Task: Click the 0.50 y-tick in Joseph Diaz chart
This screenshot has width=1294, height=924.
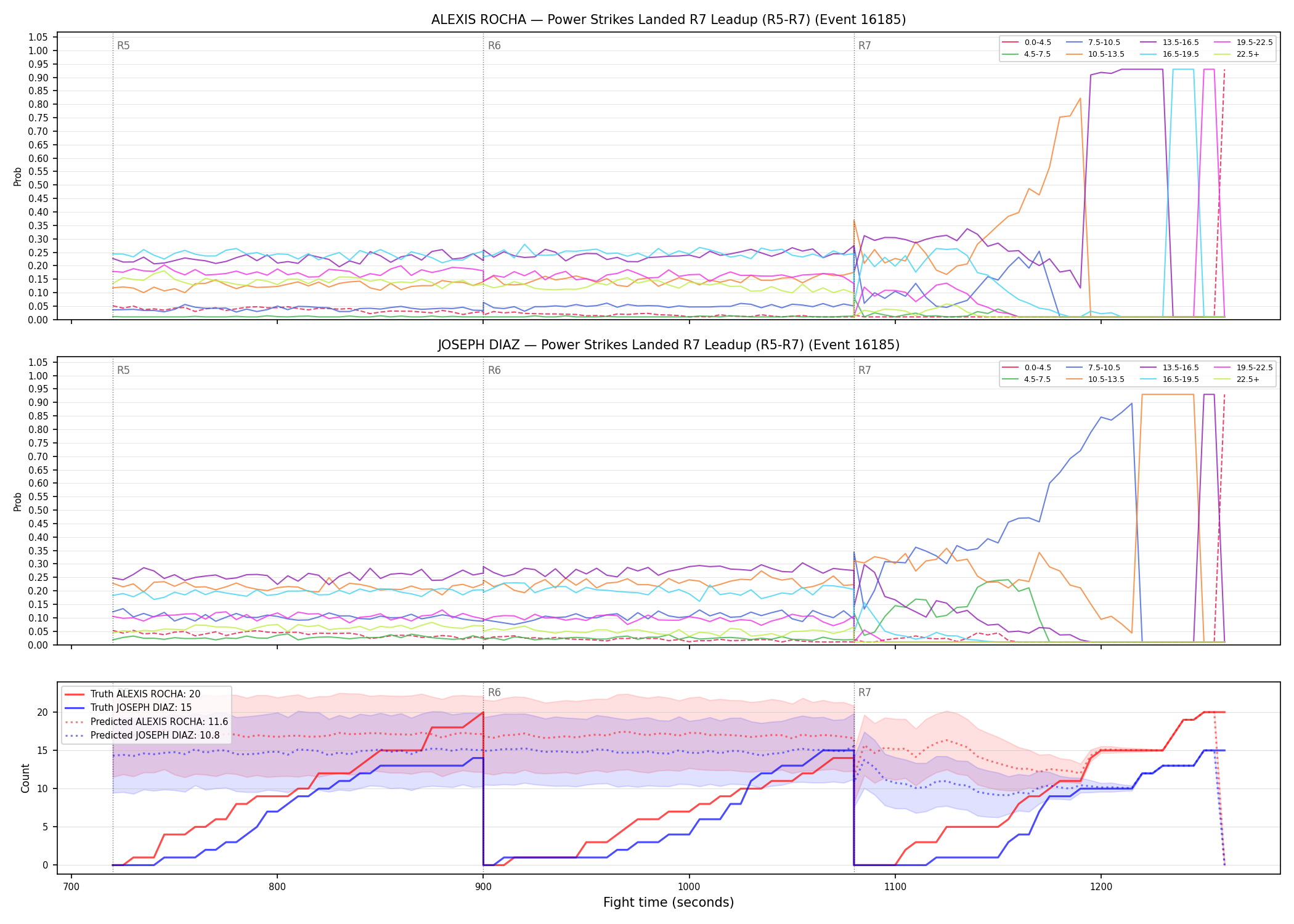Action: [38, 511]
